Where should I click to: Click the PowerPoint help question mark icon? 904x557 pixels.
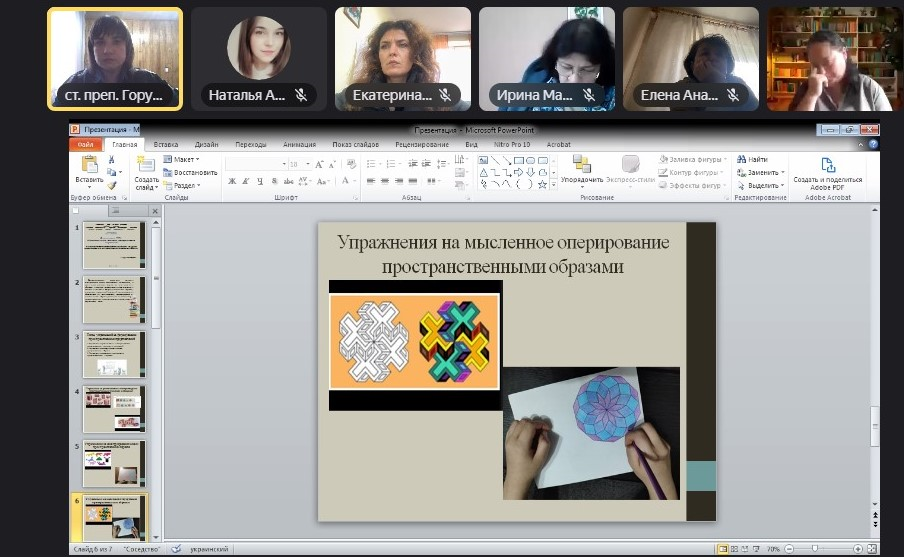pyautogui.click(x=873, y=144)
